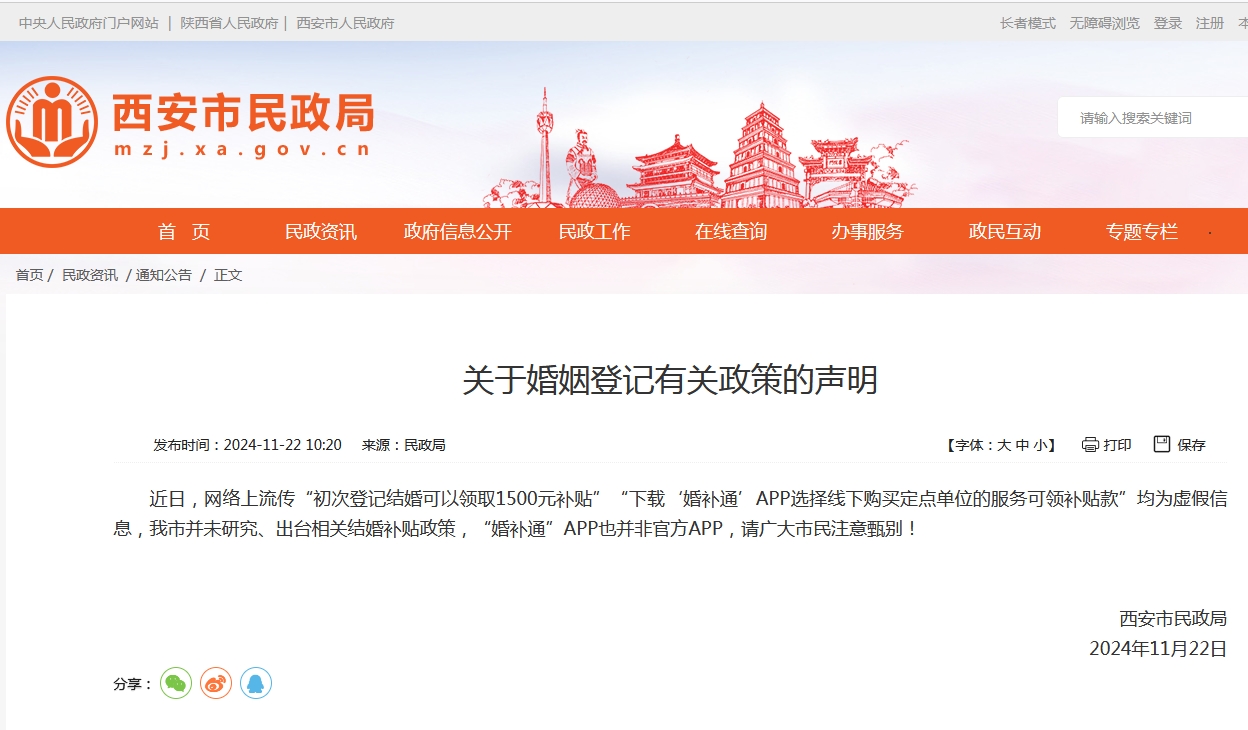
Task: Set font size to 中
Action: click(x=1022, y=445)
